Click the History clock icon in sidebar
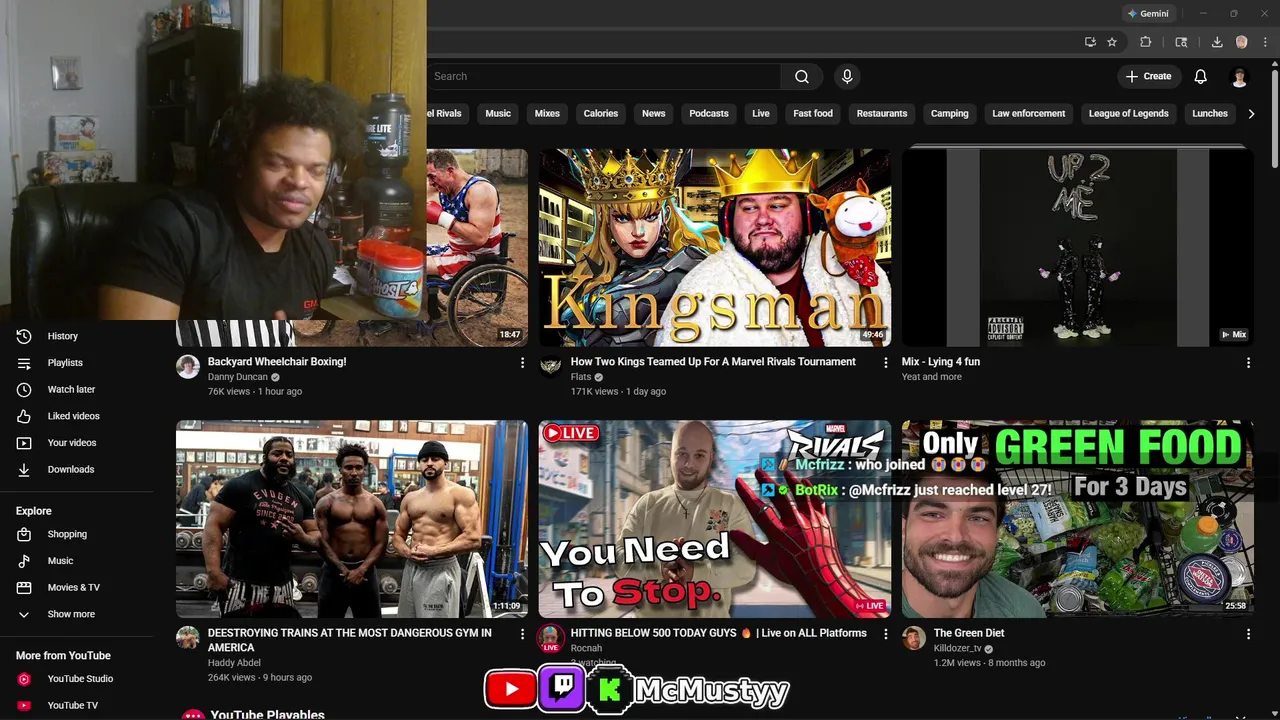The width and height of the screenshot is (1280, 720). (x=24, y=336)
